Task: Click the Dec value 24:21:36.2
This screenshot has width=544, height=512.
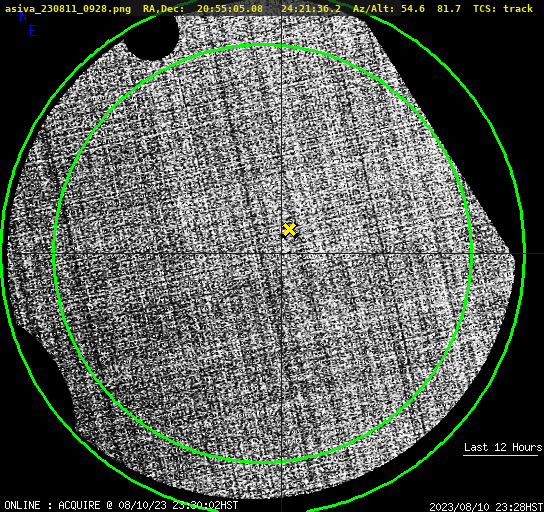Action: tap(311, 8)
